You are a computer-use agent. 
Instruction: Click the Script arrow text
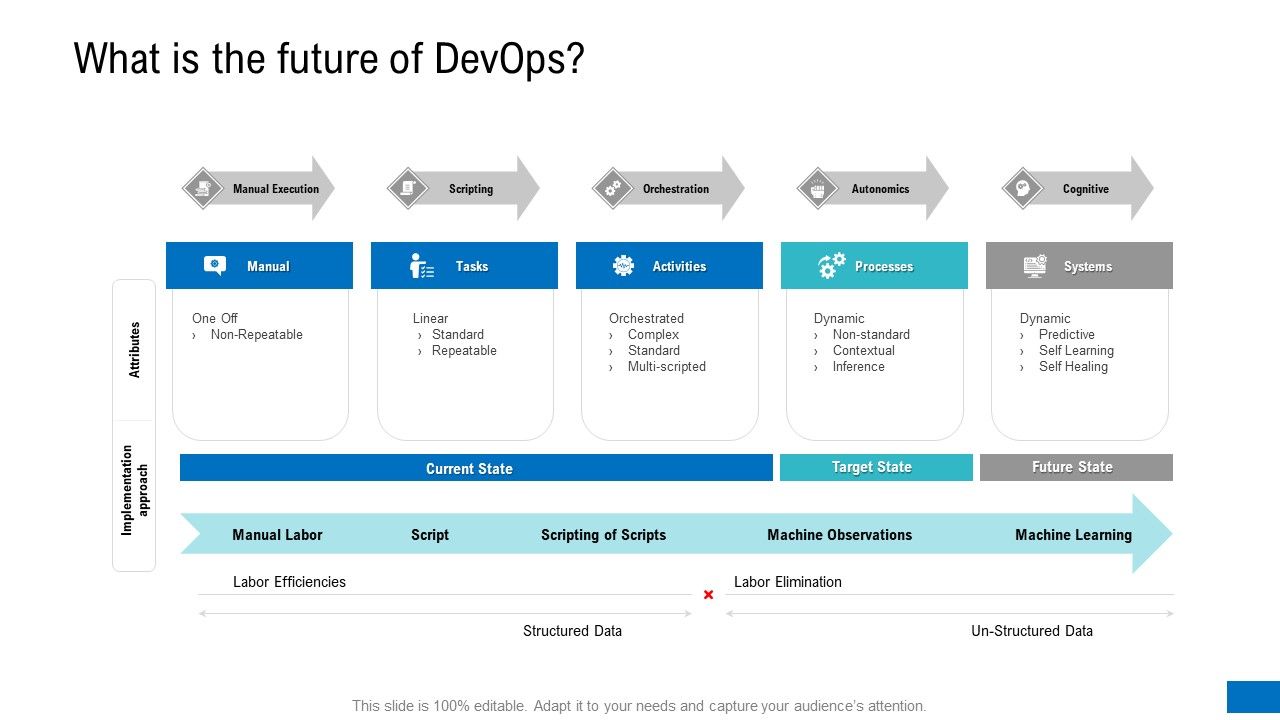tap(430, 535)
